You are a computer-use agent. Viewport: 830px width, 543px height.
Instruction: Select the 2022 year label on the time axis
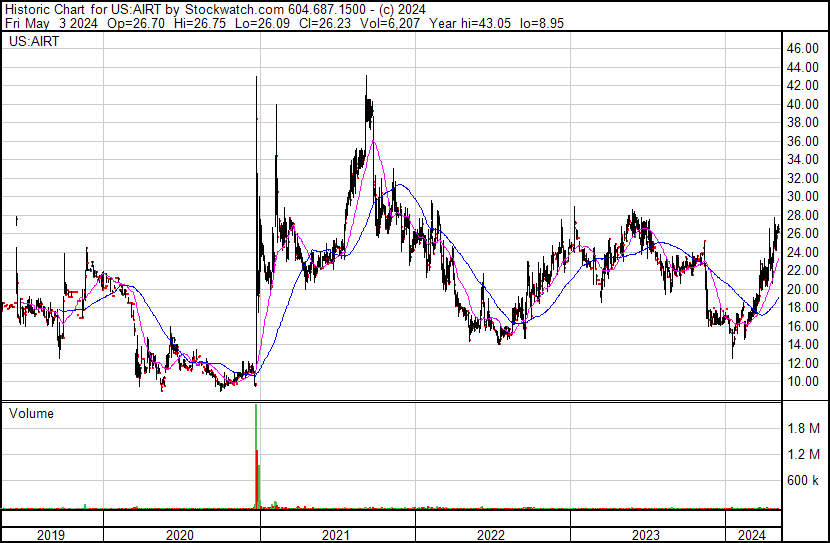[x=492, y=535]
